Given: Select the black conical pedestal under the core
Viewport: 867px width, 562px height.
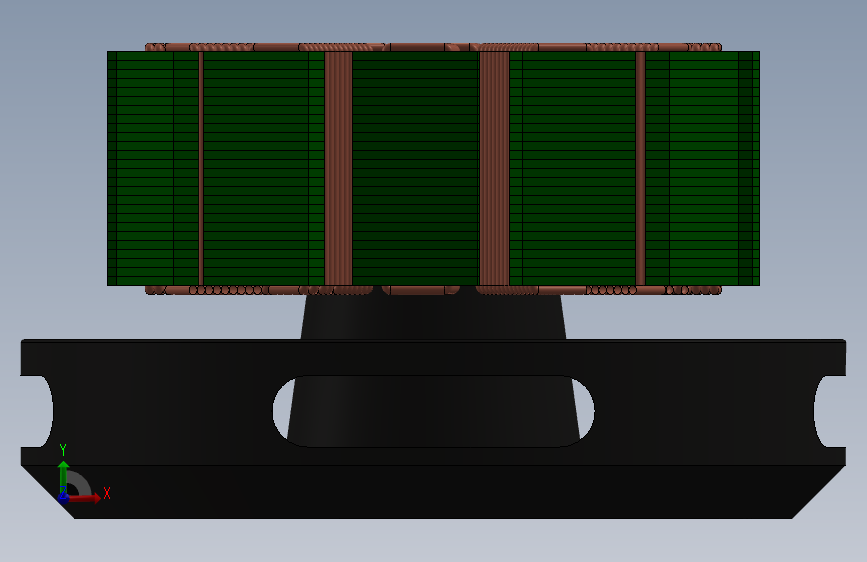Looking at the screenshot, I should pyautogui.click(x=434, y=317).
